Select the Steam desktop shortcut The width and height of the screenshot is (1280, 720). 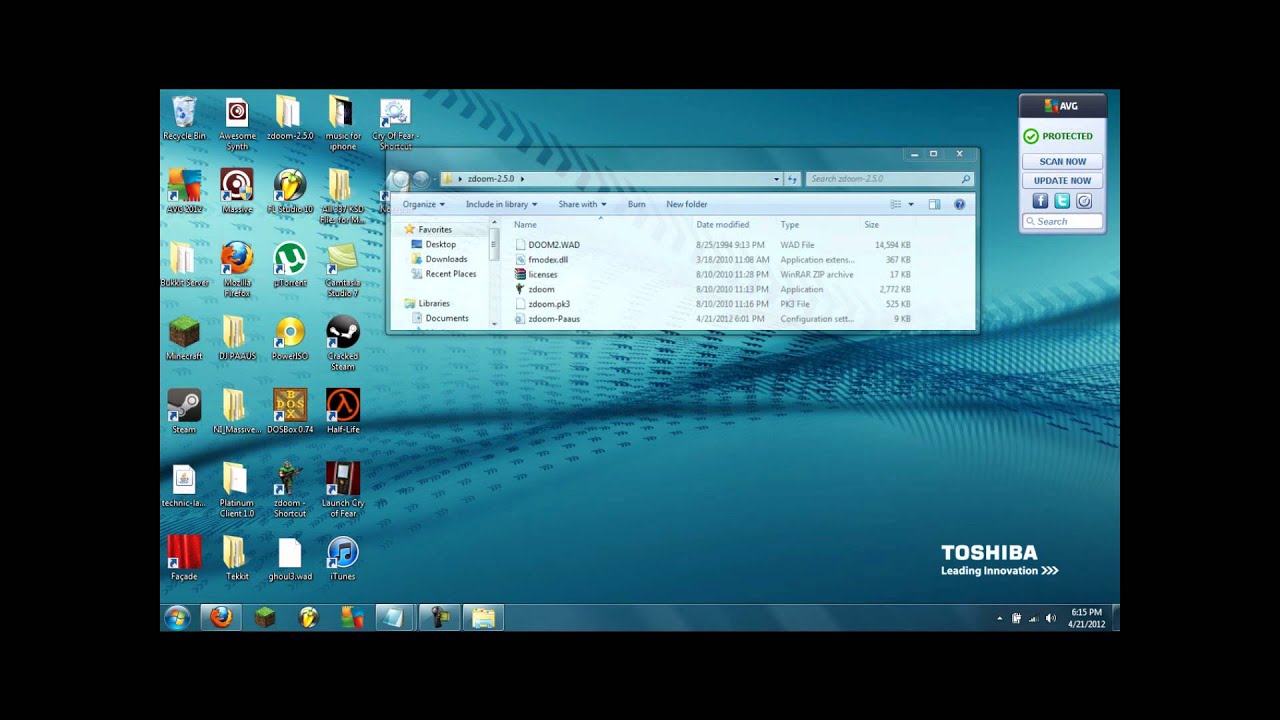pyautogui.click(x=184, y=412)
